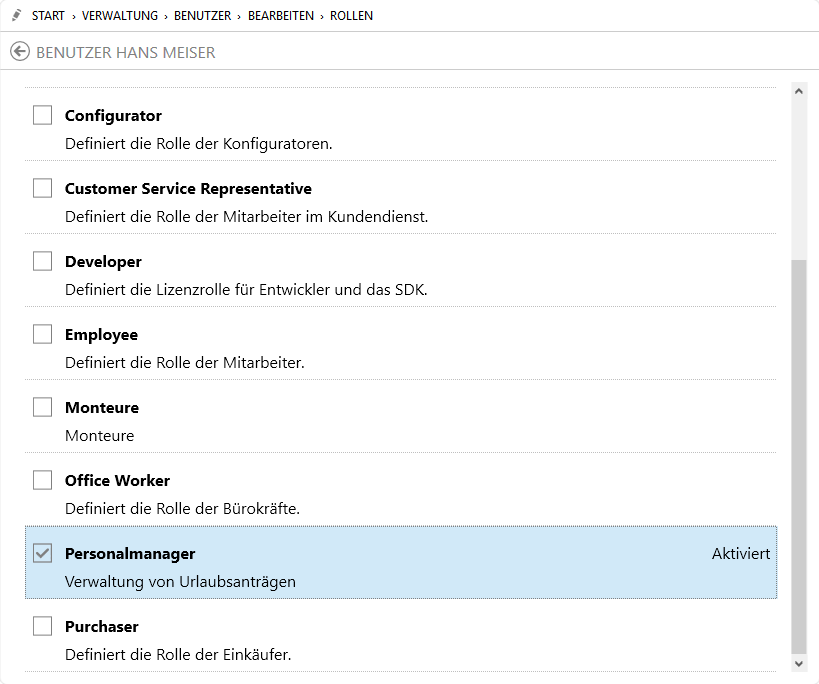Check the Developer role checkbox
The image size is (819, 684).
(x=42, y=261)
